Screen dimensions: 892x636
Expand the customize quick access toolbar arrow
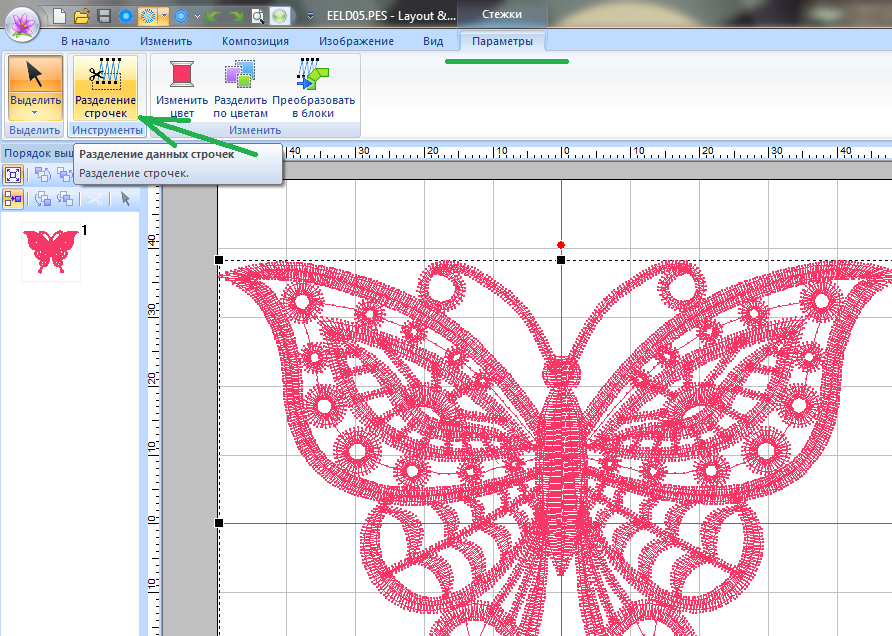(x=310, y=16)
